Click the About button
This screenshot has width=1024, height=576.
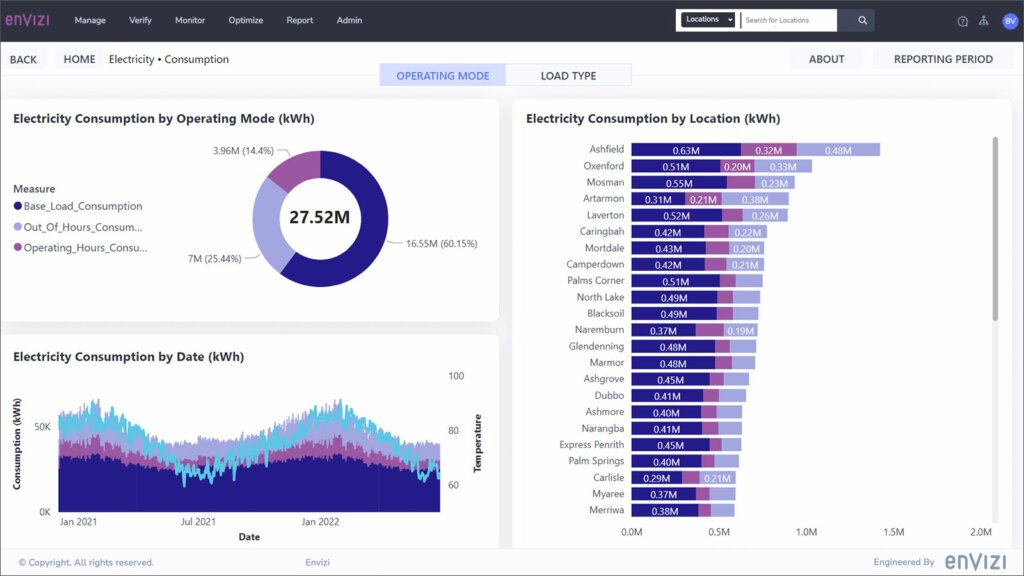tap(827, 59)
